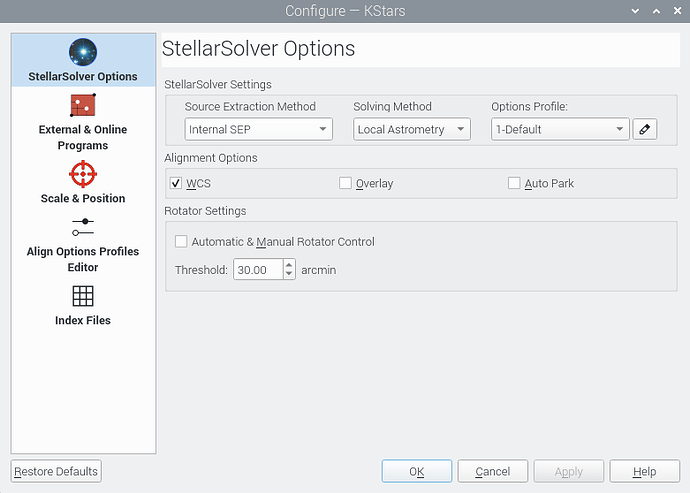Click the StellarSolver Settings group heading
The width and height of the screenshot is (690, 493).
(x=218, y=84)
